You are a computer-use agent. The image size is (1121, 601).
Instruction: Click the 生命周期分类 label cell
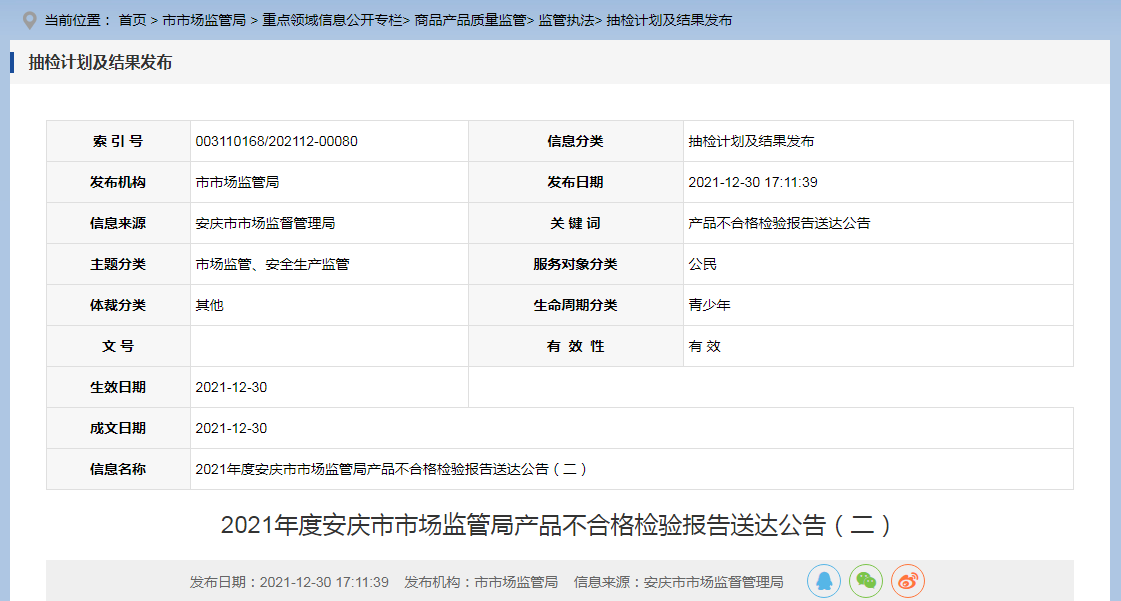[576, 305]
